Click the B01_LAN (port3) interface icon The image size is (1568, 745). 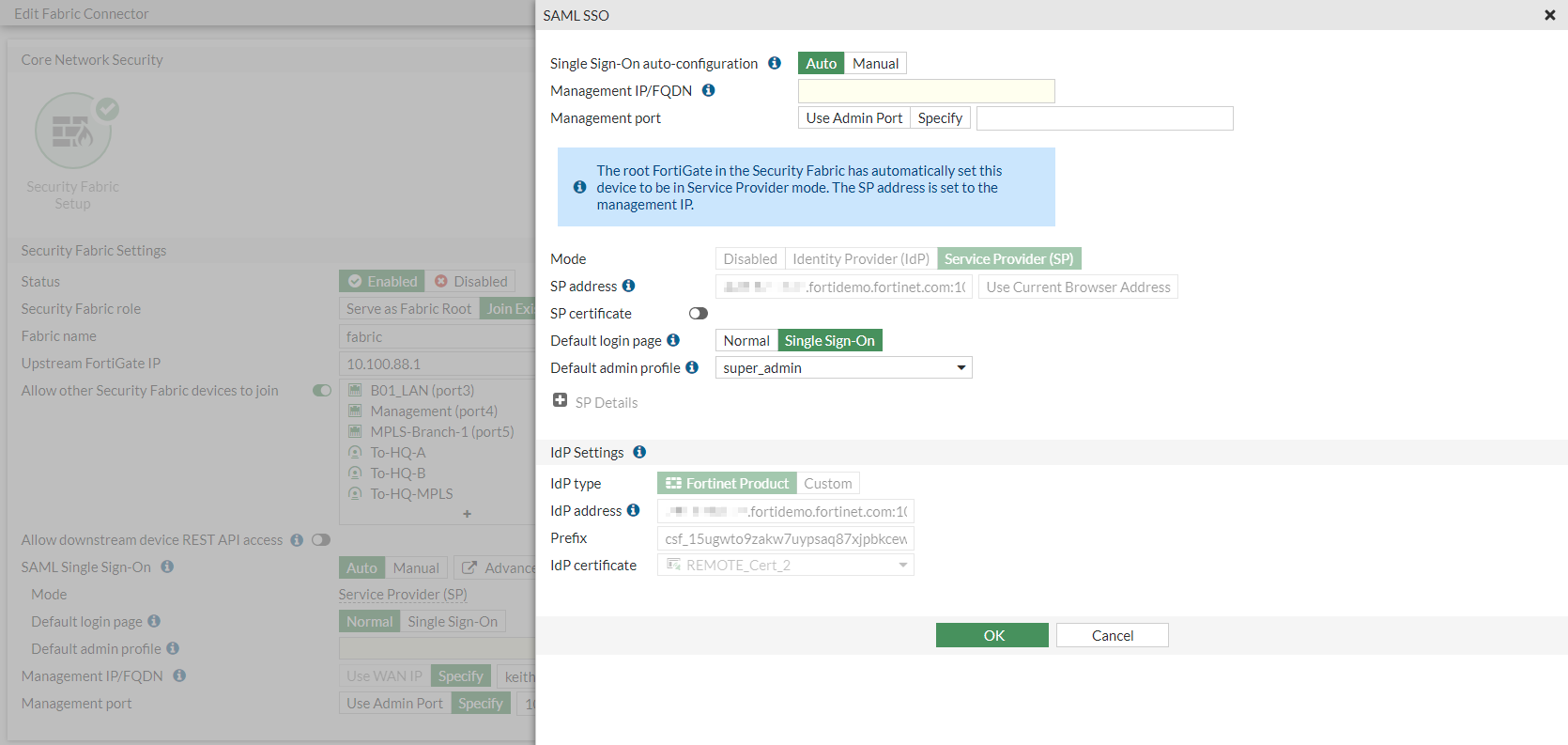click(355, 390)
